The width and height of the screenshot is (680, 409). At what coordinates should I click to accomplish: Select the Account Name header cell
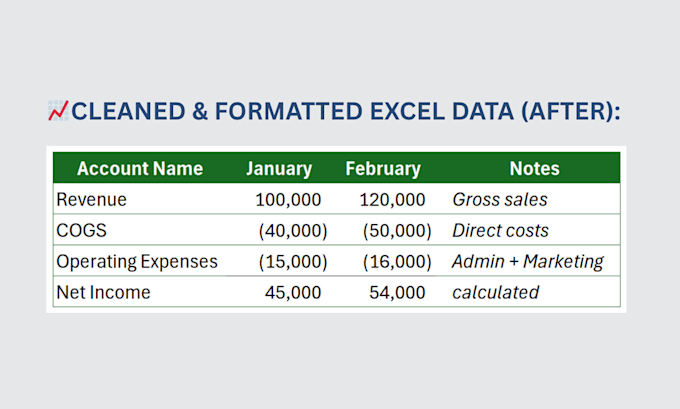coord(140,168)
